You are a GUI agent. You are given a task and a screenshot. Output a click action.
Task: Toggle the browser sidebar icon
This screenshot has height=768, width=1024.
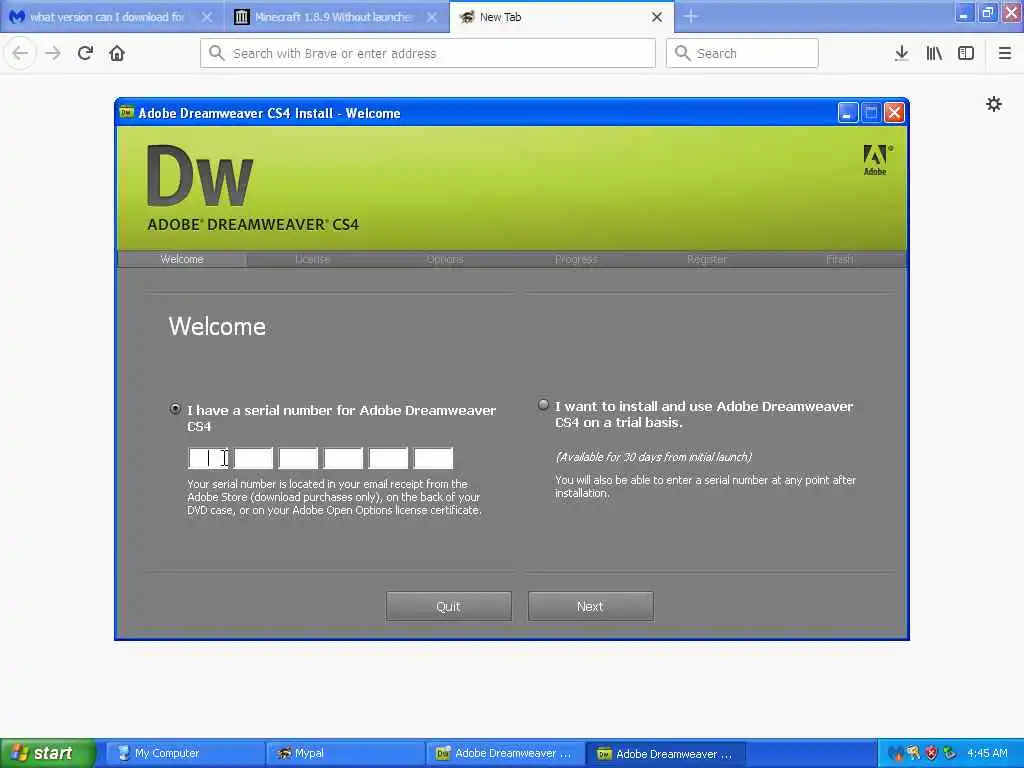966,53
